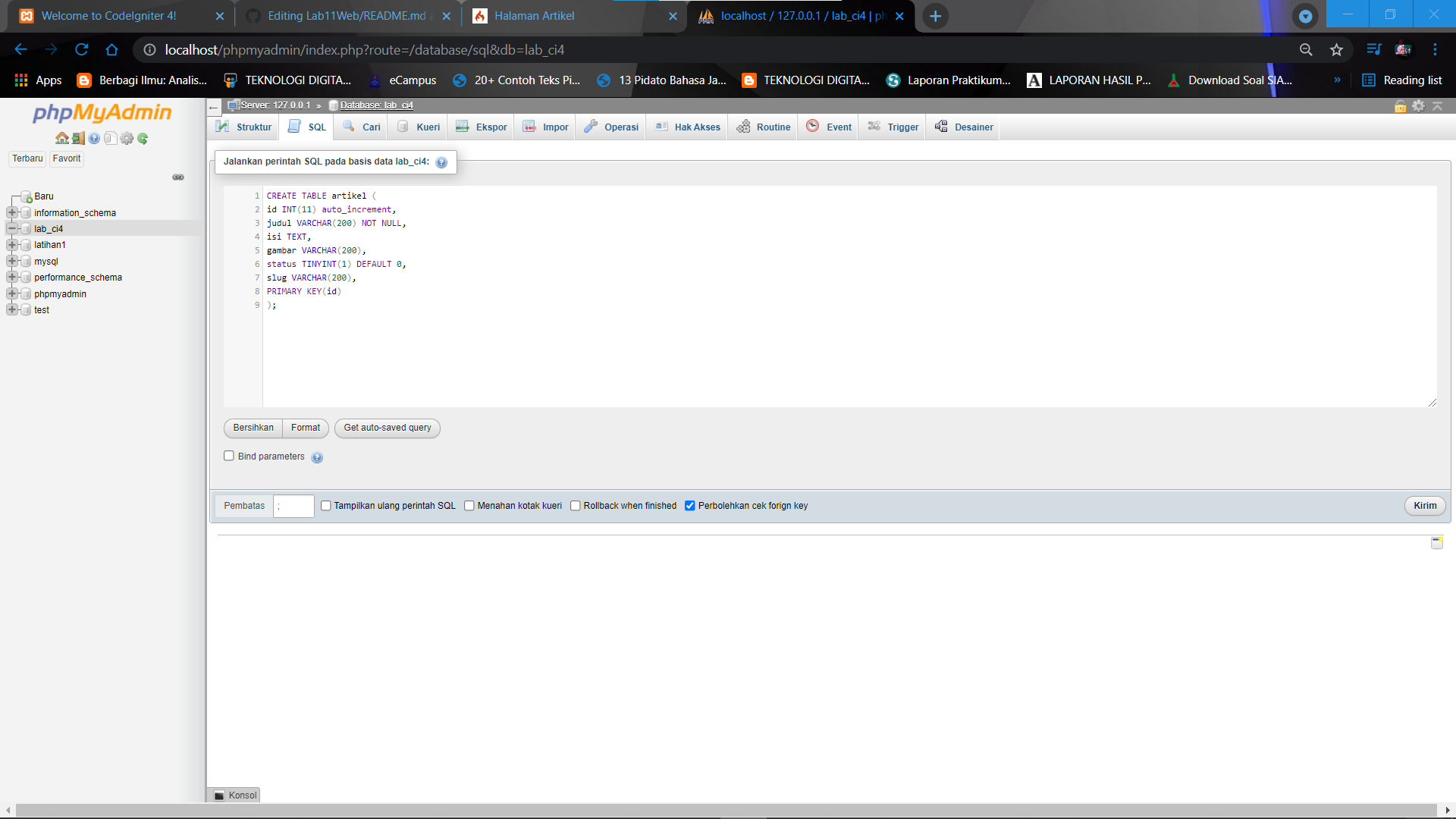Check Rollback when finished

click(576, 505)
